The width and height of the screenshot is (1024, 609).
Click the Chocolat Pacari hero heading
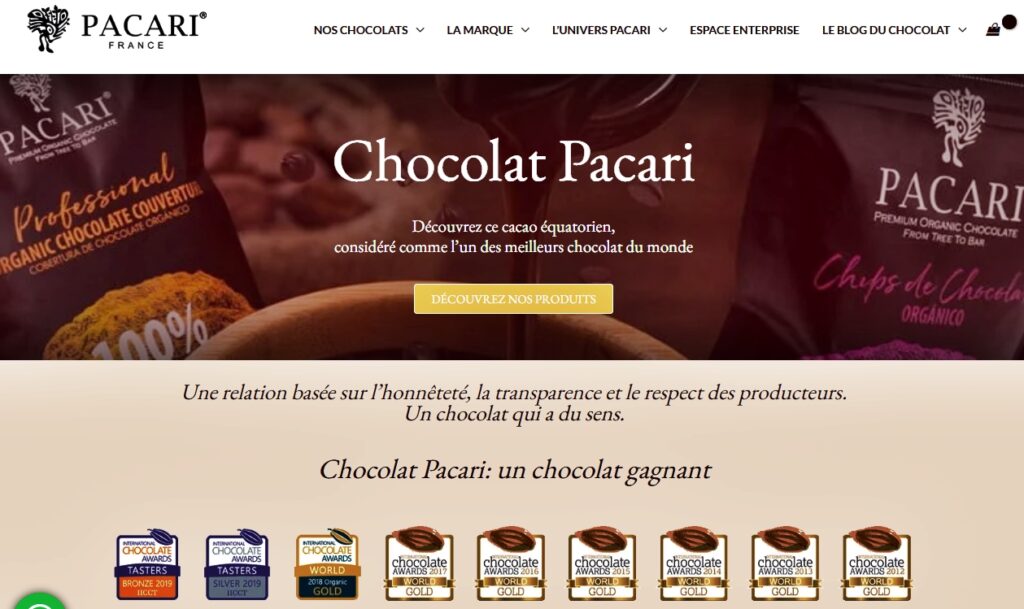click(x=513, y=162)
